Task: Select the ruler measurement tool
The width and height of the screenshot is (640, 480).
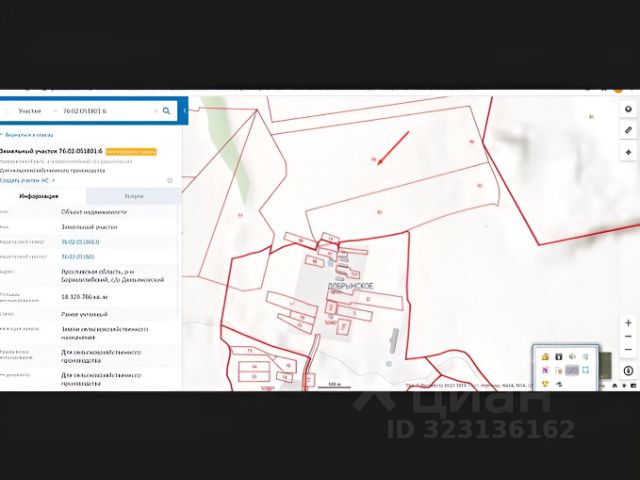Action: pos(628,130)
